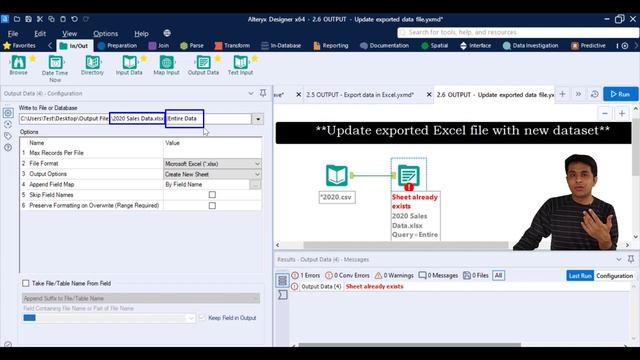Open messages list view icon in Results
This screenshot has height=360, width=640.
click(x=282, y=280)
